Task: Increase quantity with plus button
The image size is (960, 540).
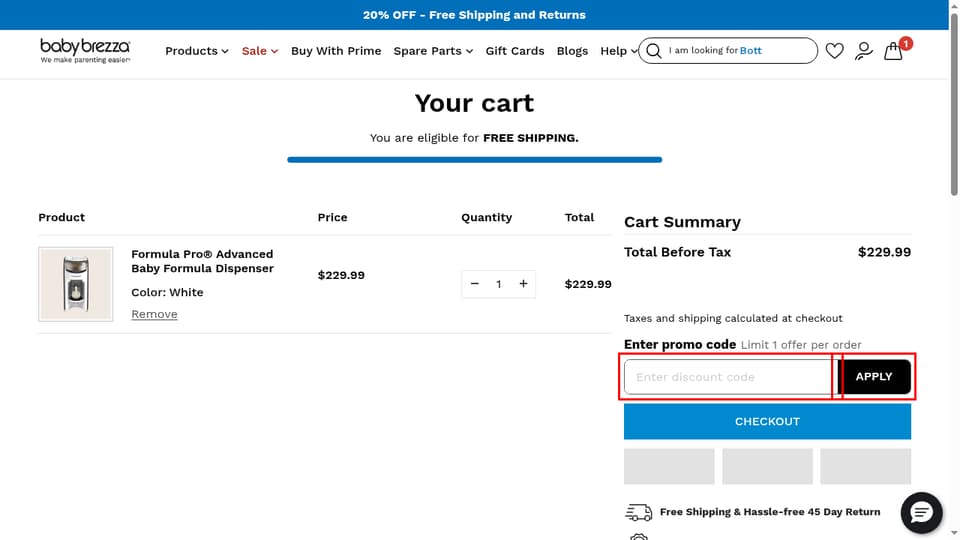Action: point(523,284)
